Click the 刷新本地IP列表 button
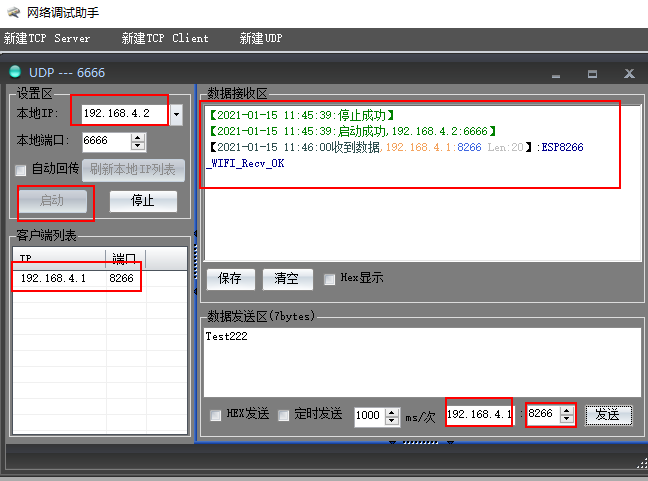 pyautogui.click(x=133, y=170)
